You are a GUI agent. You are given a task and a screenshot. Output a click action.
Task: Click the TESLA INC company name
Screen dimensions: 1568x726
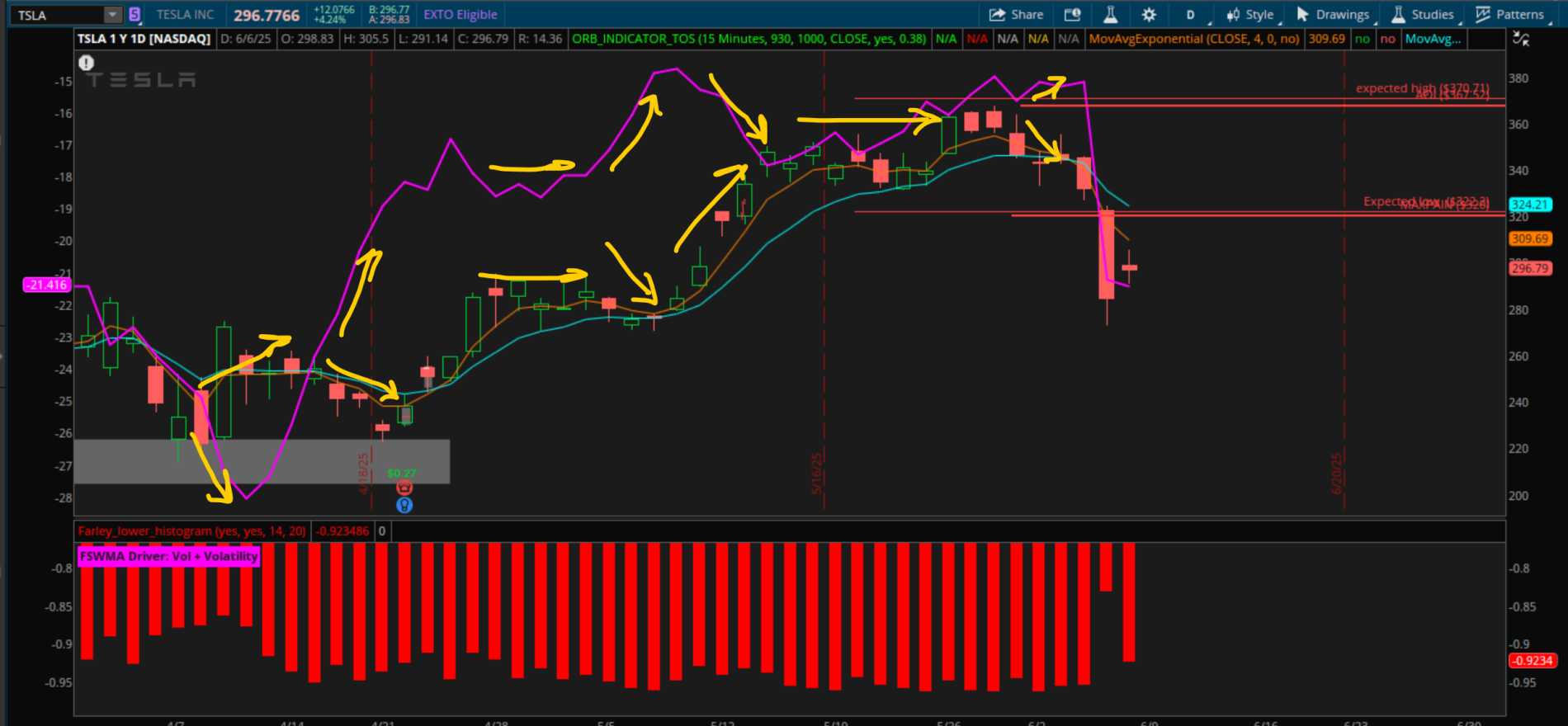tap(186, 15)
